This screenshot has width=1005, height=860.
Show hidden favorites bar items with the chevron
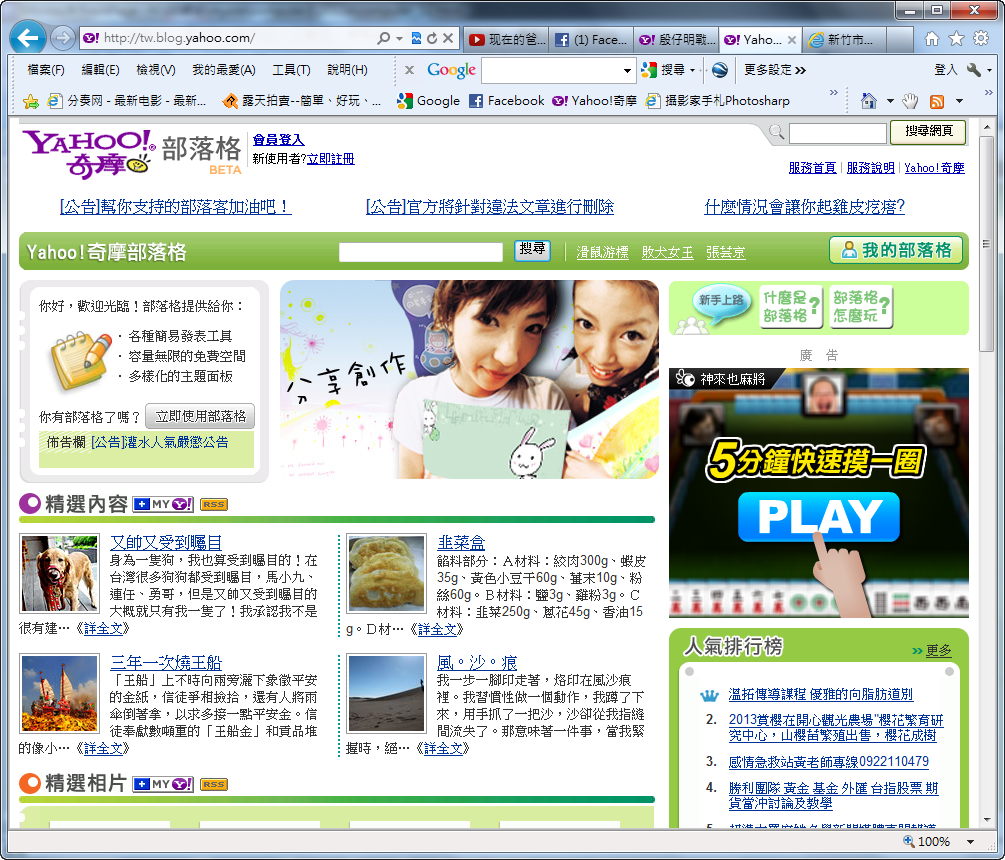[x=833, y=93]
